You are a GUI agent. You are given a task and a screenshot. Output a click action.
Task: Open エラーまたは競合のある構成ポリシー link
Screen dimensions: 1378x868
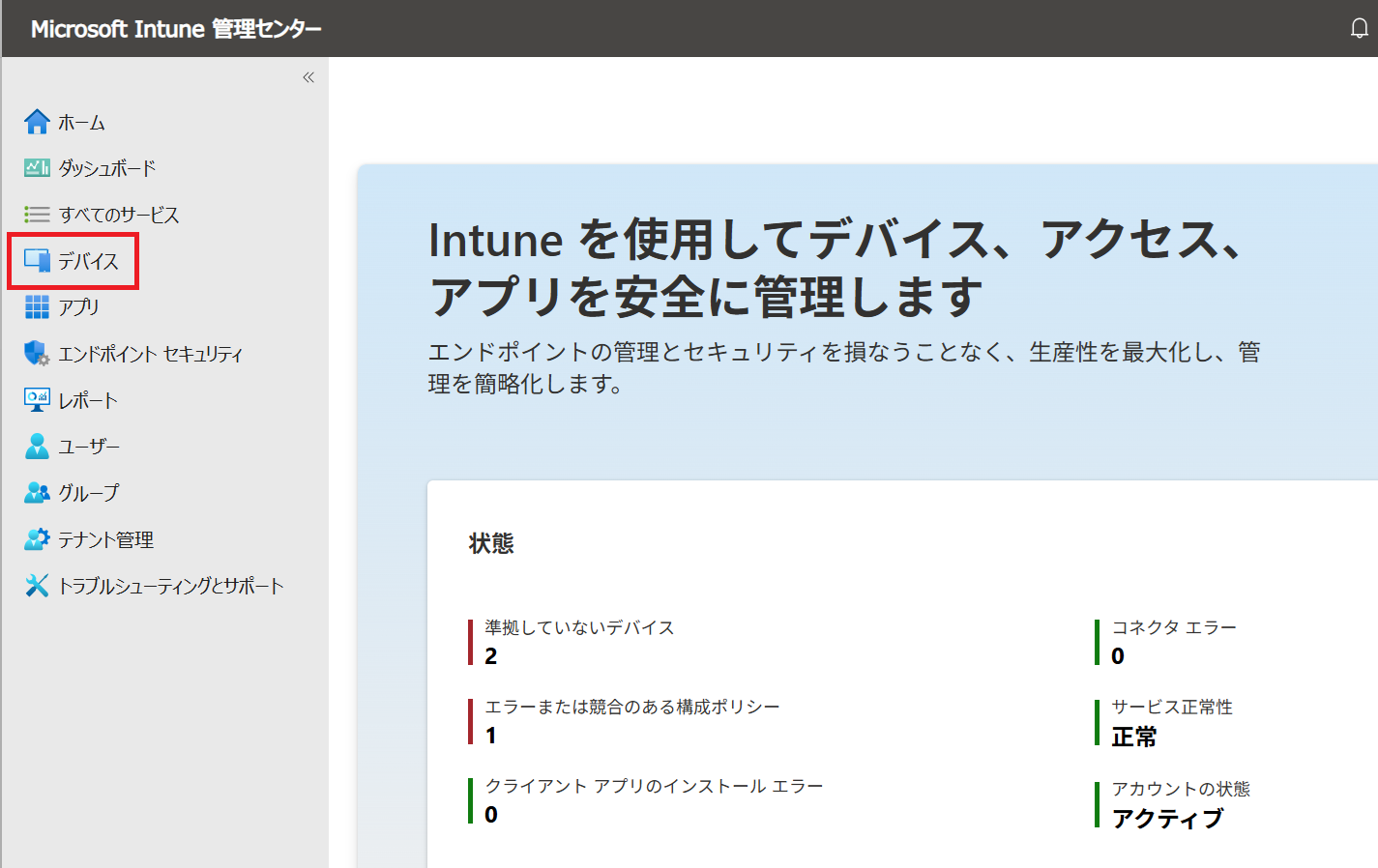coord(632,707)
